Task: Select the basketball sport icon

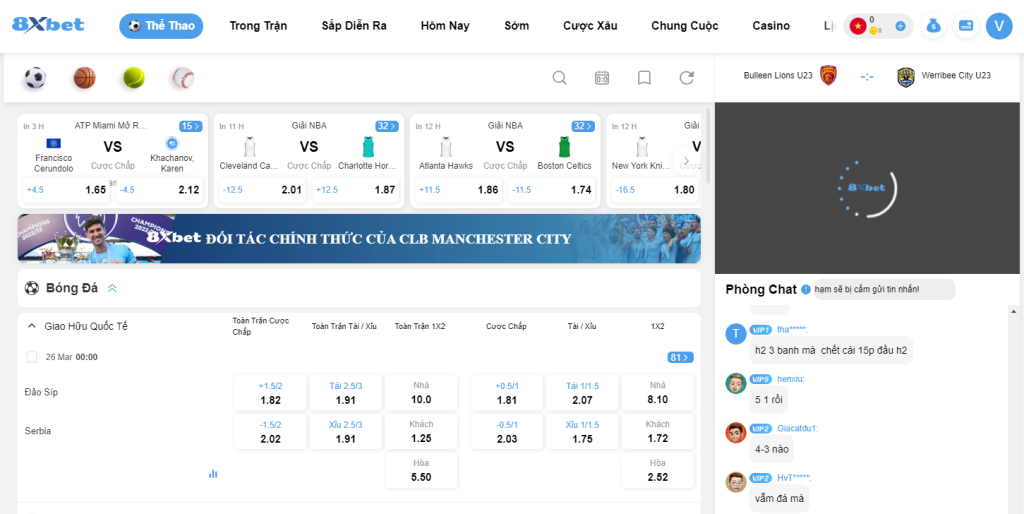Action: click(x=84, y=78)
